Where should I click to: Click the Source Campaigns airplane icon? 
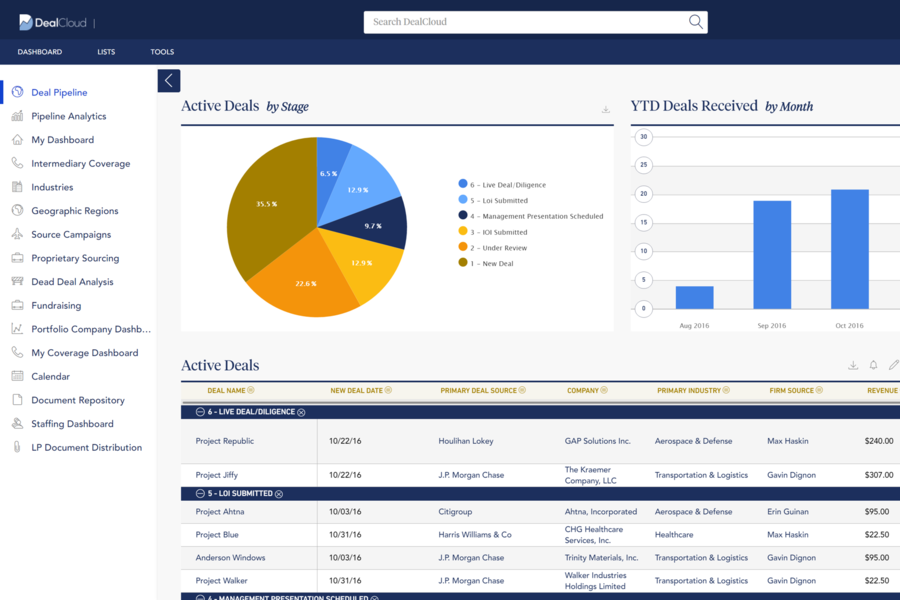click(x=17, y=234)
